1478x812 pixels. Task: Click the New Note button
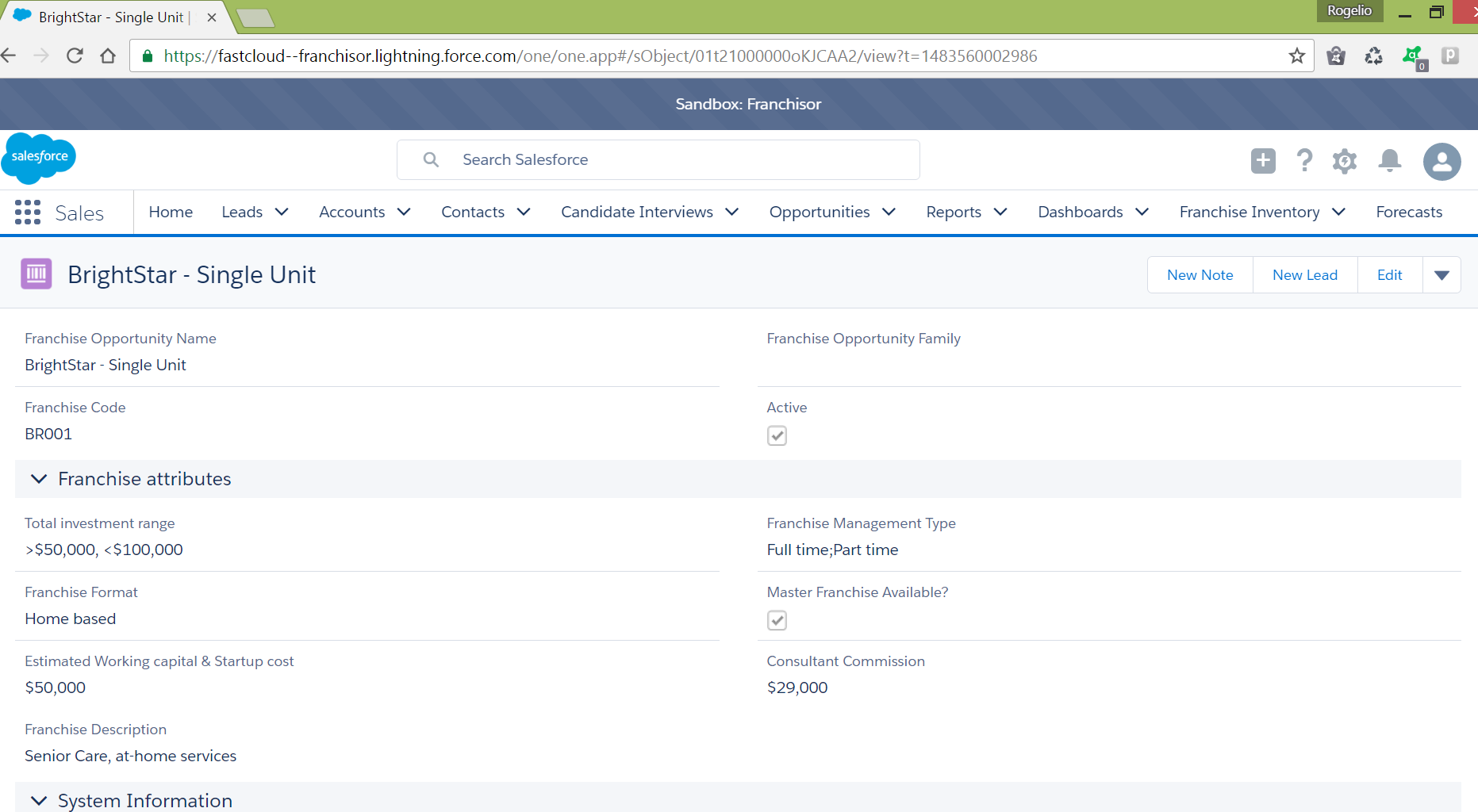pos(1200,275)
